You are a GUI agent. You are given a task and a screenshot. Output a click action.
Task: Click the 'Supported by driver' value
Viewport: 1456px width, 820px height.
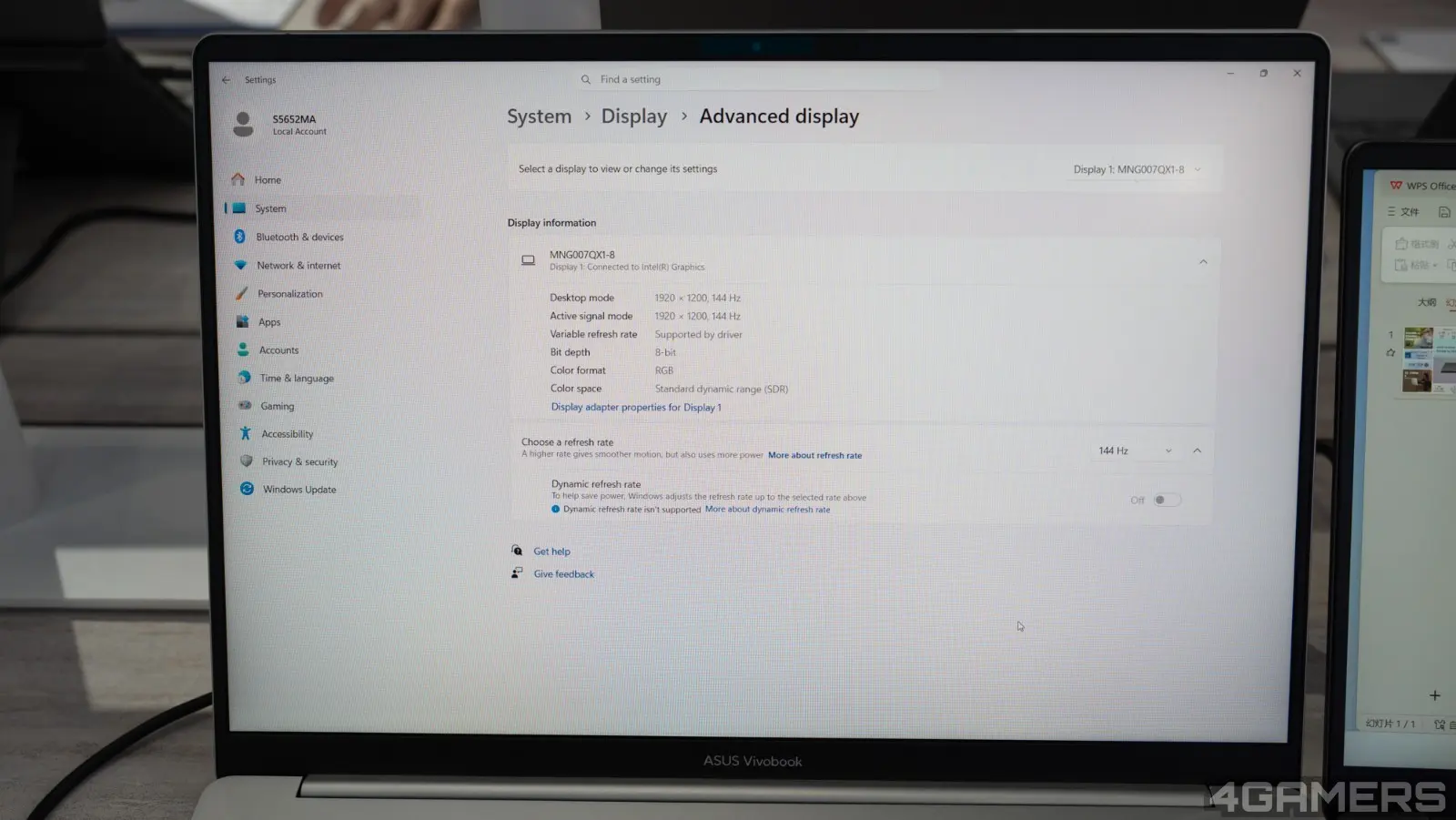pos(699,335)
